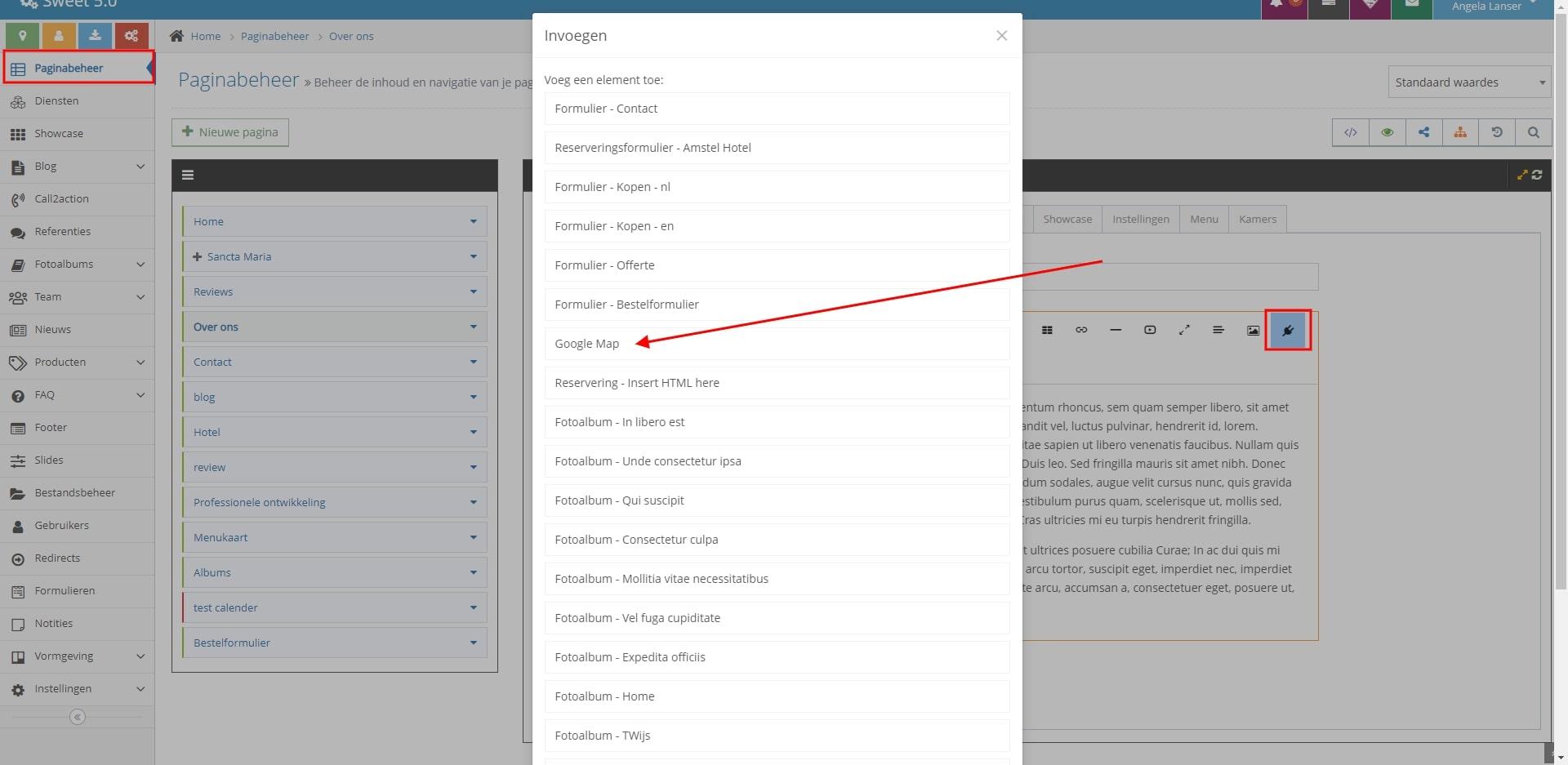Expand the Producten sidebar menu

click(78, 362)
